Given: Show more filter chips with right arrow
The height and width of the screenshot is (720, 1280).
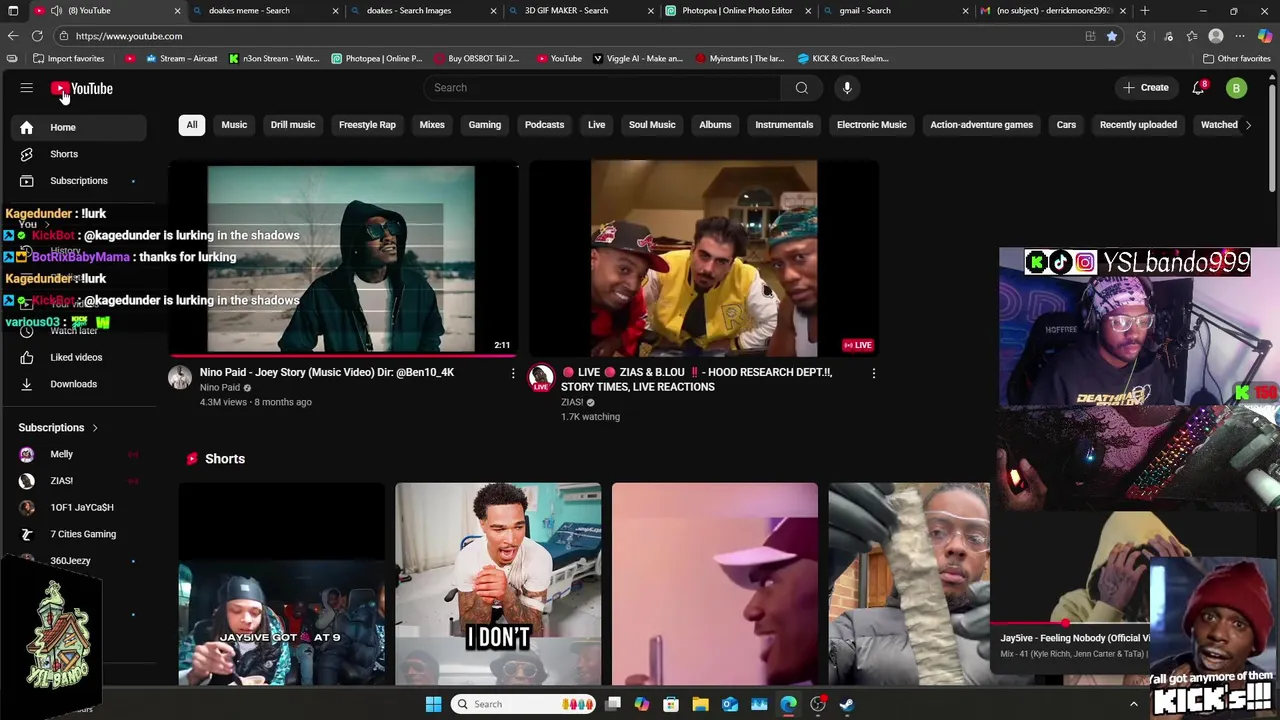Looking at the screenshot, I should 1247,125.
